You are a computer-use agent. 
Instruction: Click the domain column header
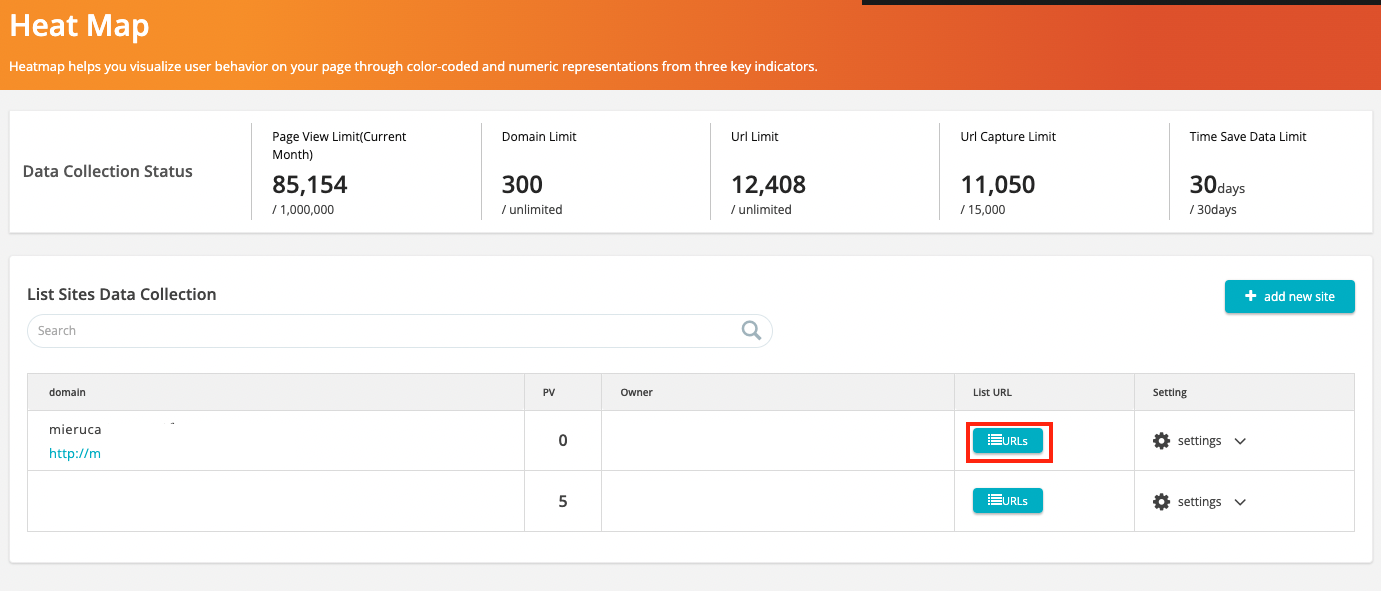pyautogui.click(x=67, y=392)
